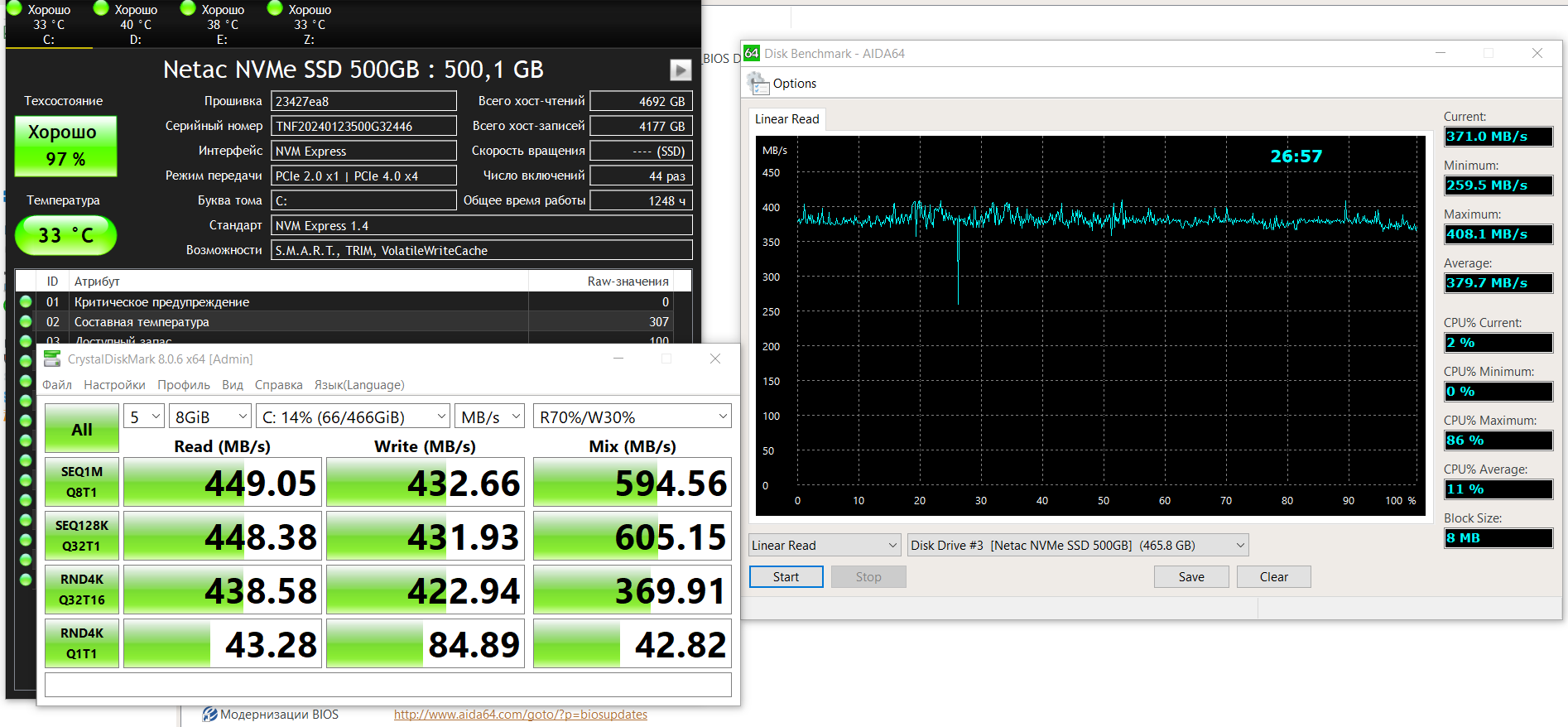Click the Options icon in Disk Benchmark
The width and height of the screenshot is (1568, 727).
pyautogui.click(x=758, y=84)
